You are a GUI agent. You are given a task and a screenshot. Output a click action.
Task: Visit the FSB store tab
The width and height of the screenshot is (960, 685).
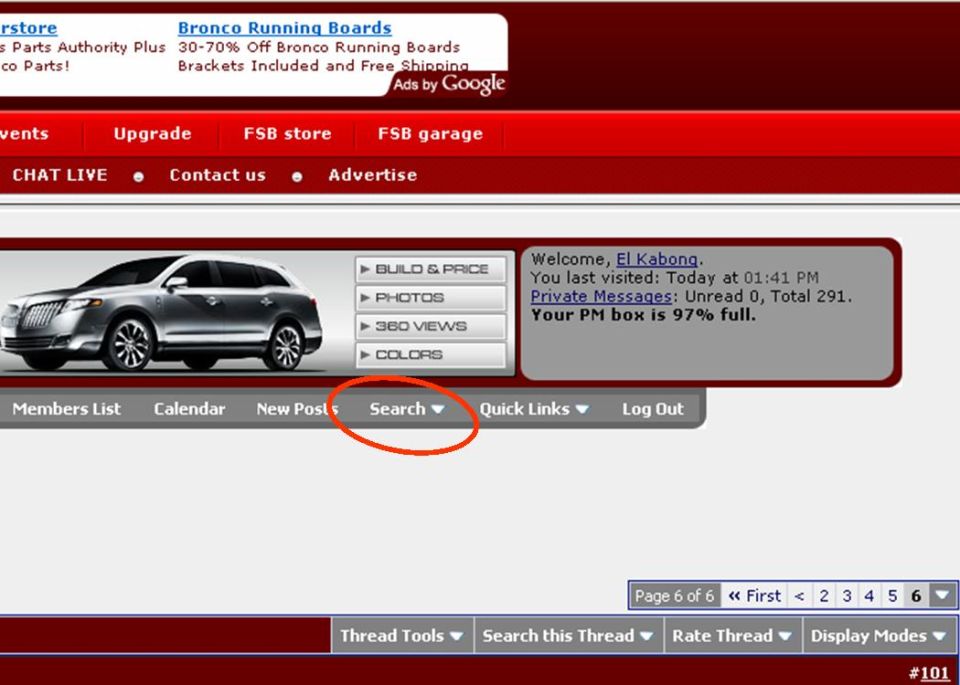click(x=287, y=133)
